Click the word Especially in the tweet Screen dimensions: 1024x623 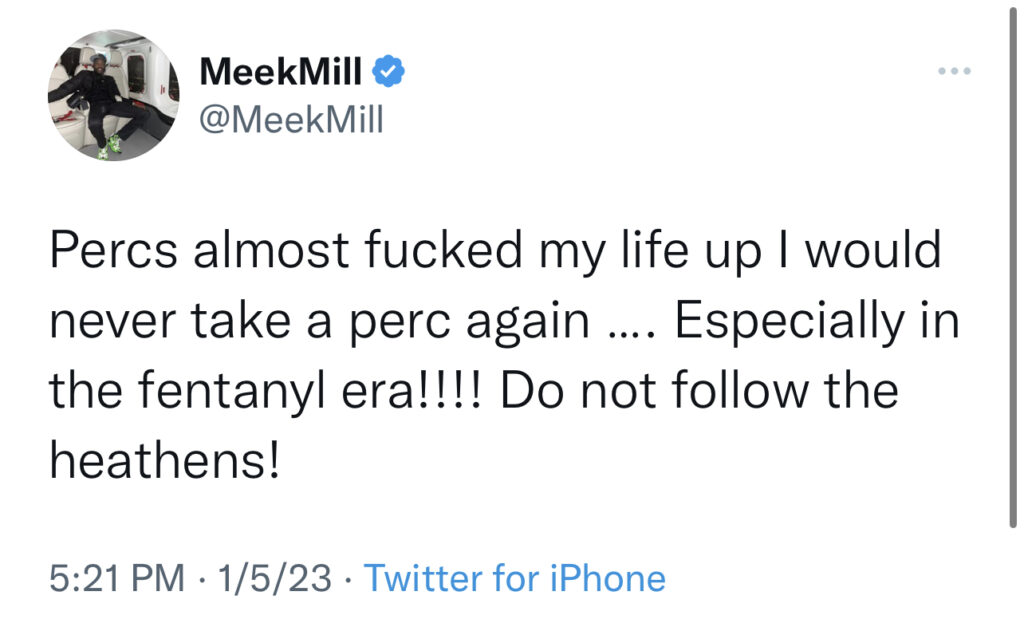790,323
